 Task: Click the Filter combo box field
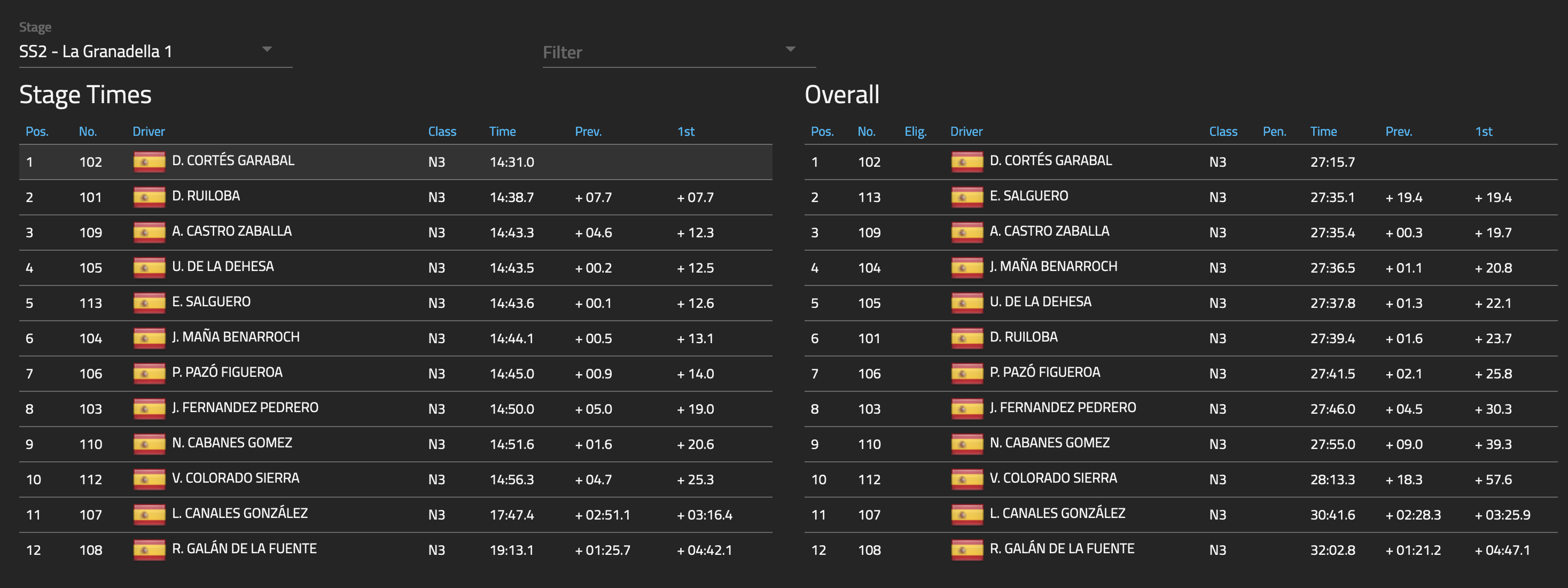point(678,52)
